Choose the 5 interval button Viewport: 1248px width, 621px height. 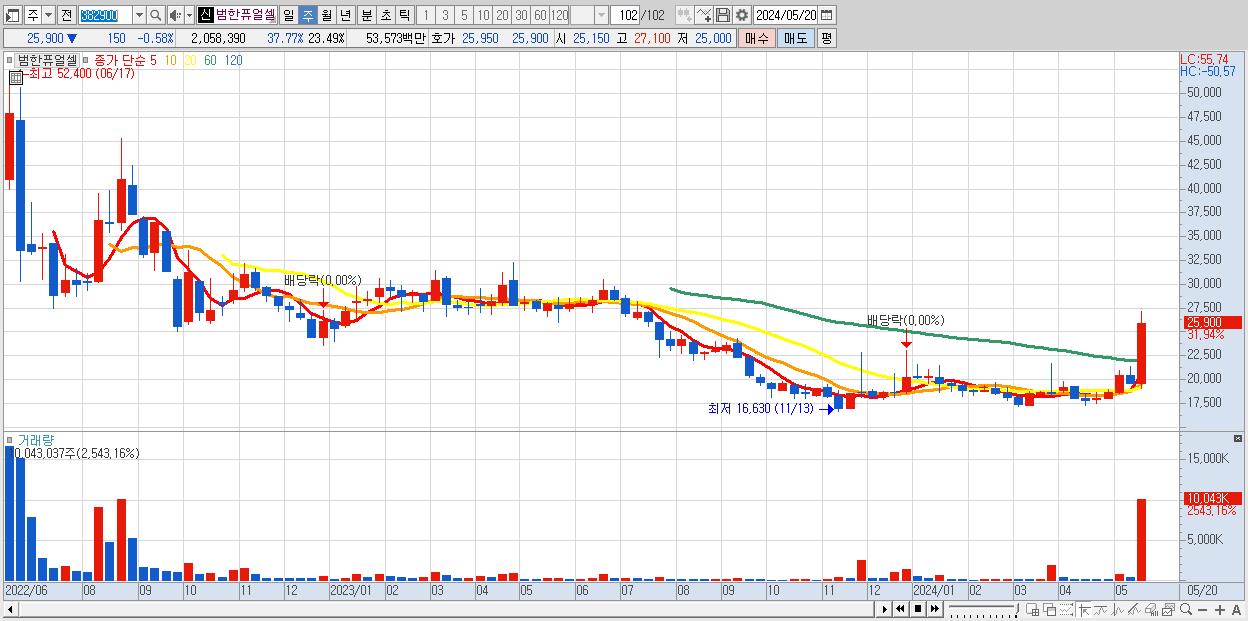[x=464, y=15]
